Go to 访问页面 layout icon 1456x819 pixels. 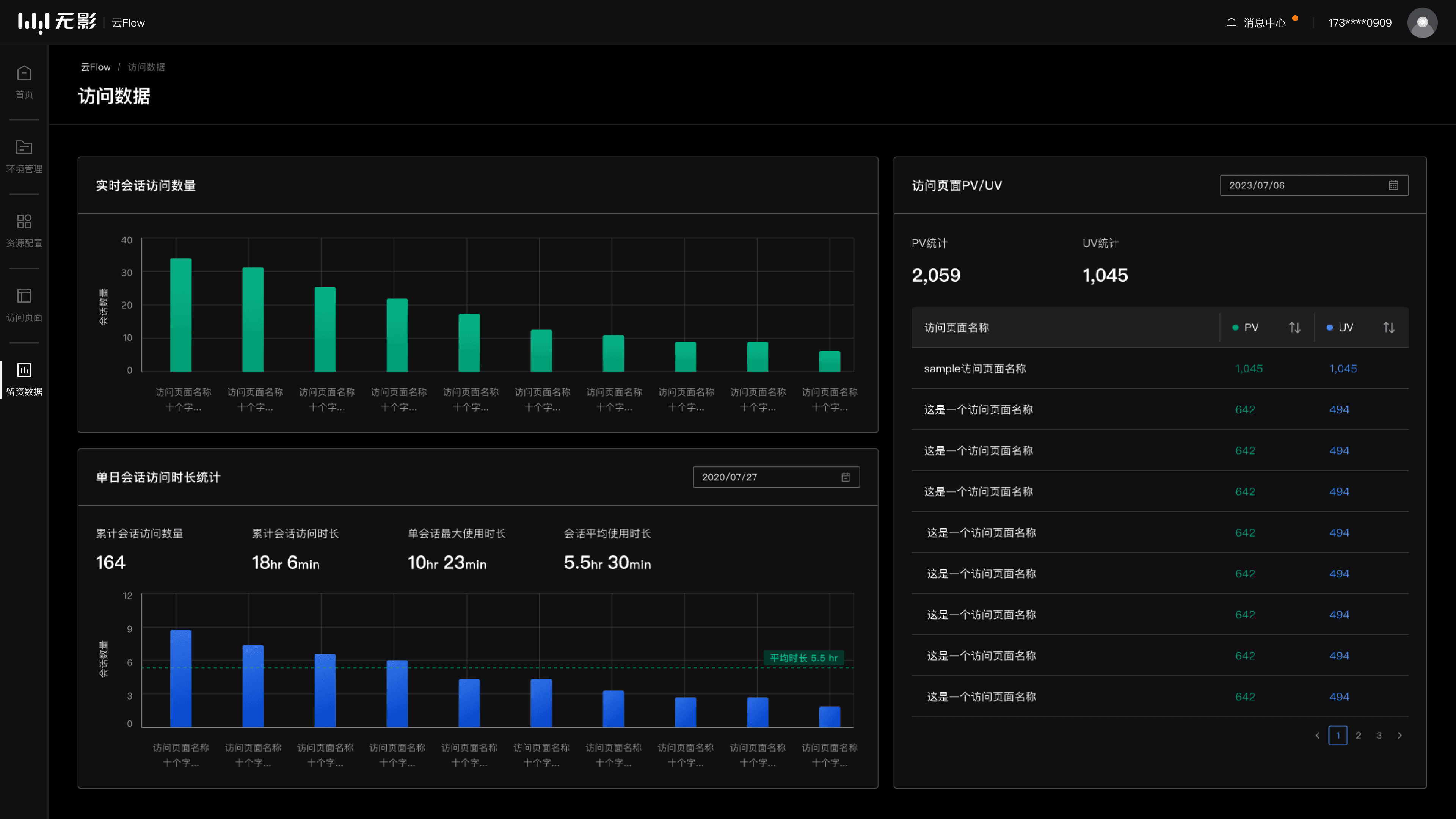coord(24,296)
